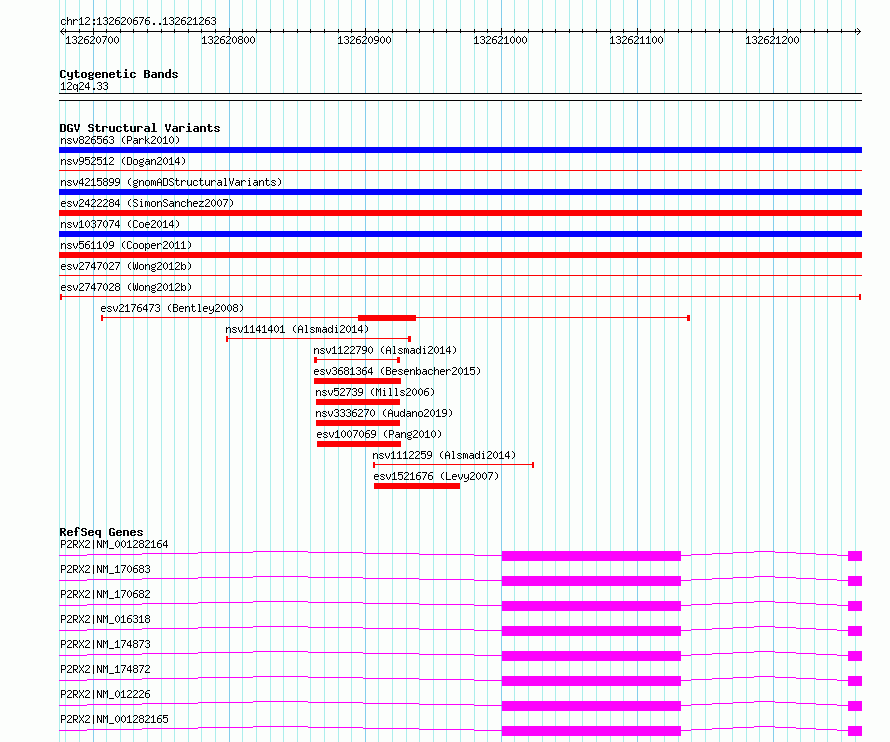Click the large exon of NM_012226
Image resolution: width=890 pixels, height=742 pixels.
coord(591,706)
